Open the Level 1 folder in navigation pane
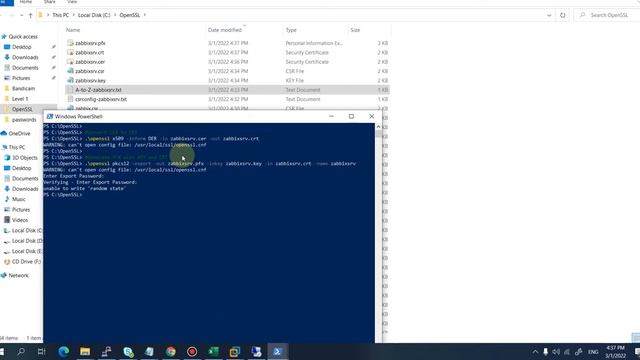 [x=20, y=99]
